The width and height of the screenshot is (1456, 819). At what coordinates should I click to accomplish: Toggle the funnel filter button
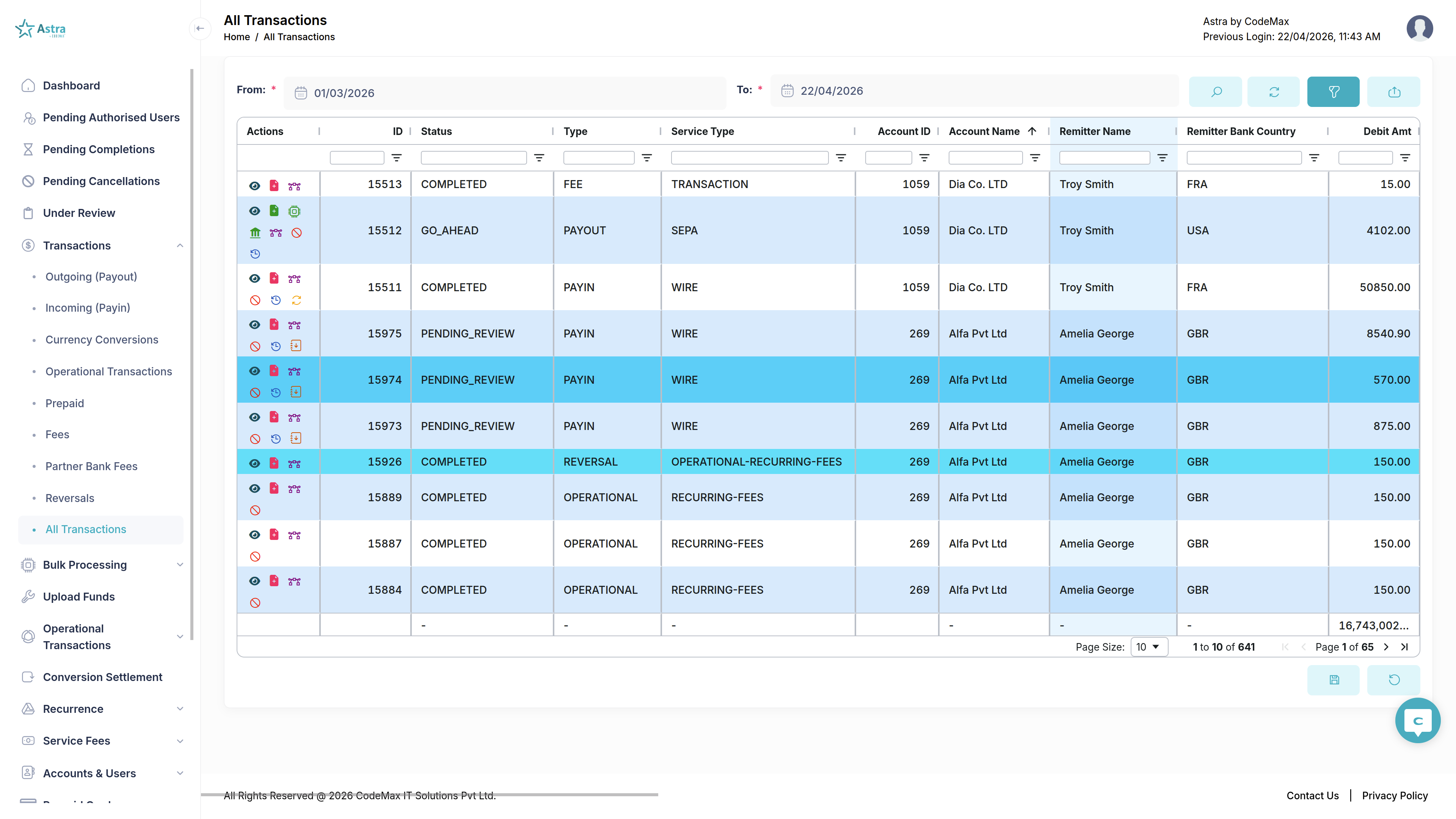point(1334,91)
